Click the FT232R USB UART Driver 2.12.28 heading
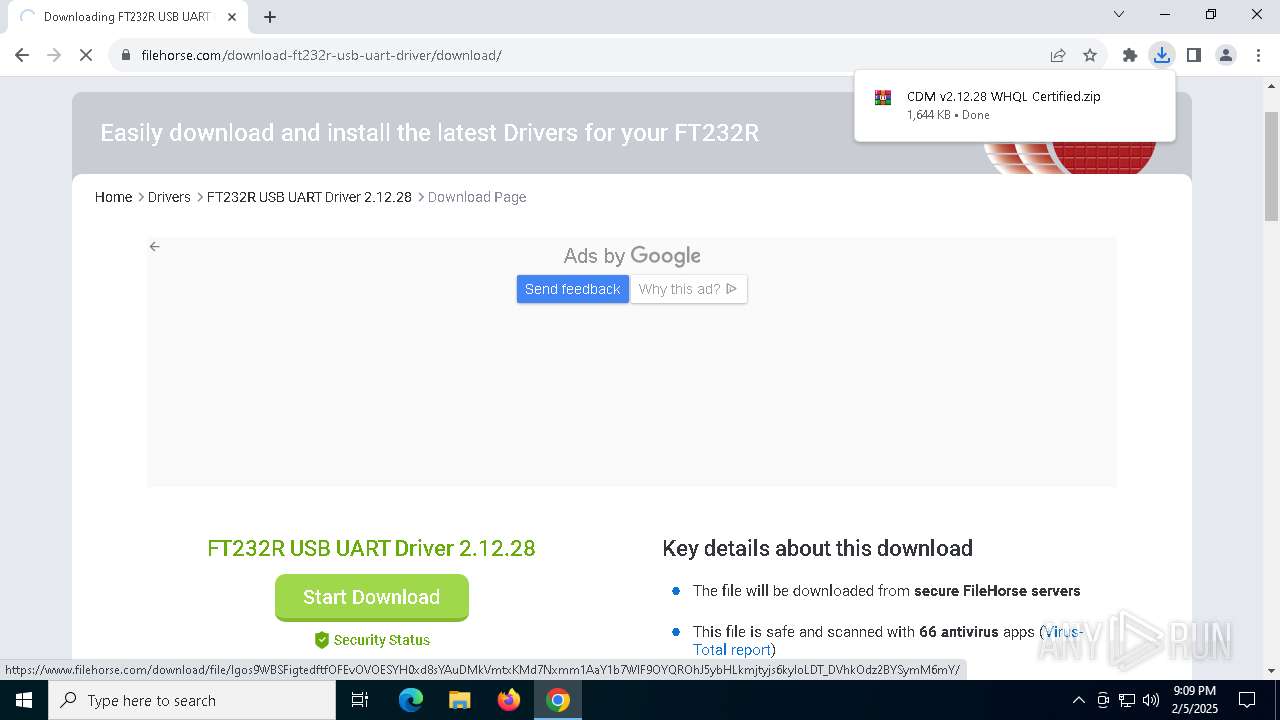1280x720 pixels. 371,548
